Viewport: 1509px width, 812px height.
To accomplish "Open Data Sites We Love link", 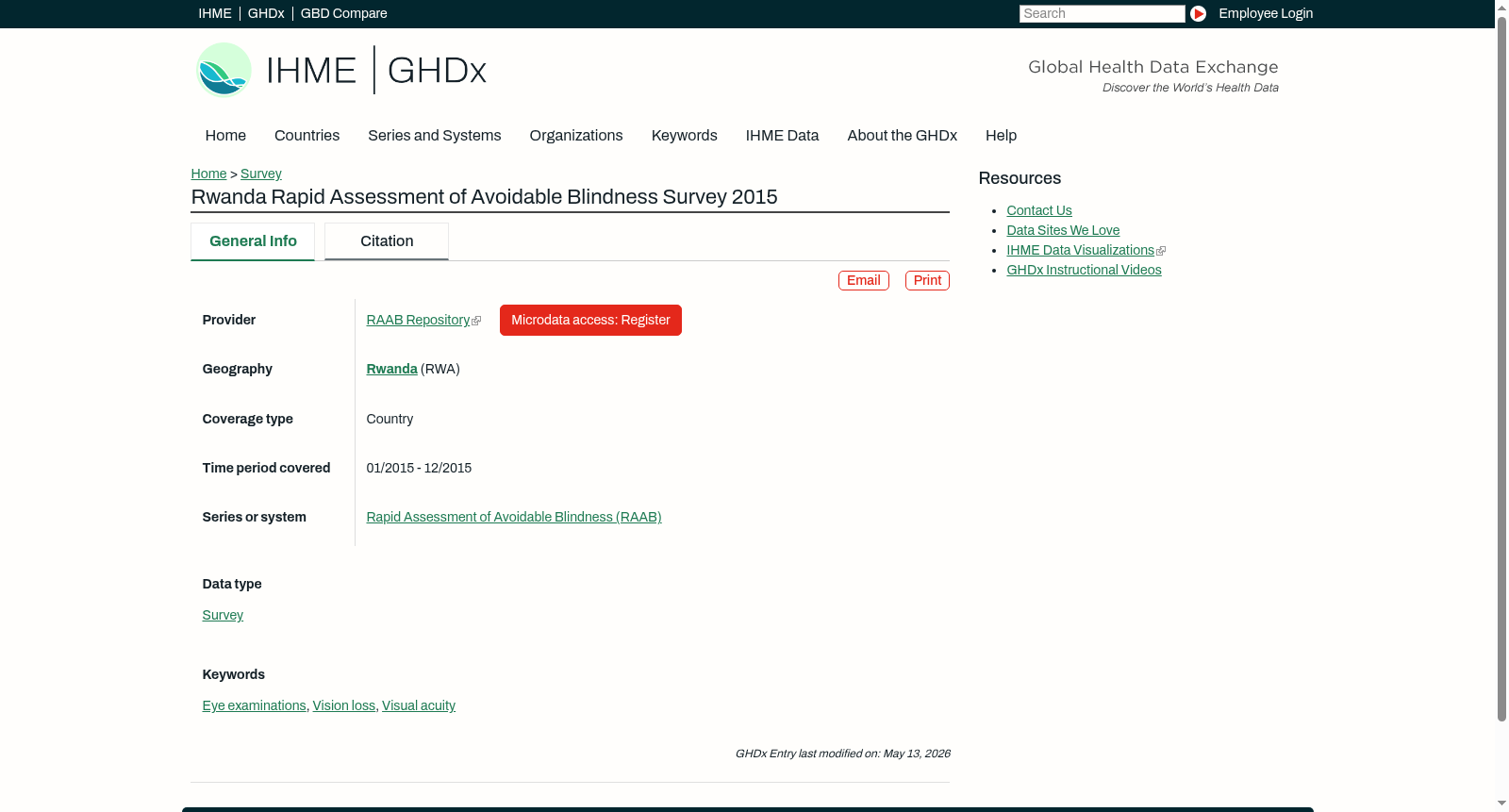I will point(1063,230).
